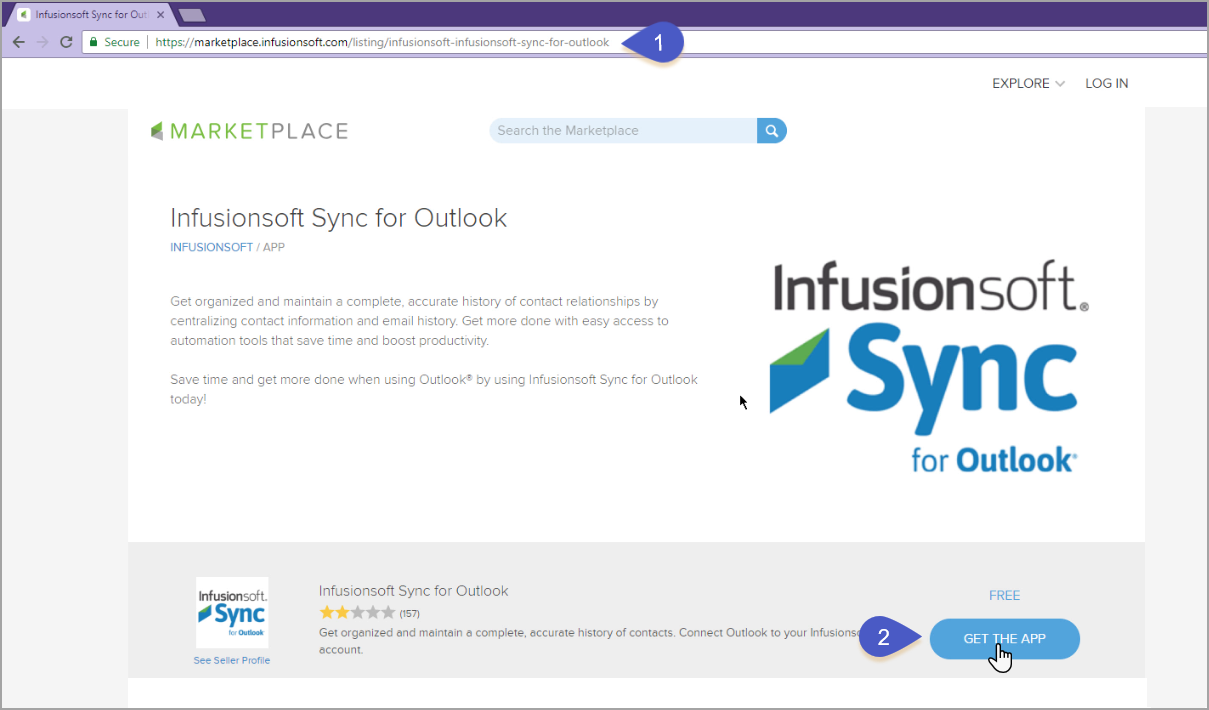Click the (157) review count
The height and width of the screenshot is (710, 1209).
click(409, 613)
